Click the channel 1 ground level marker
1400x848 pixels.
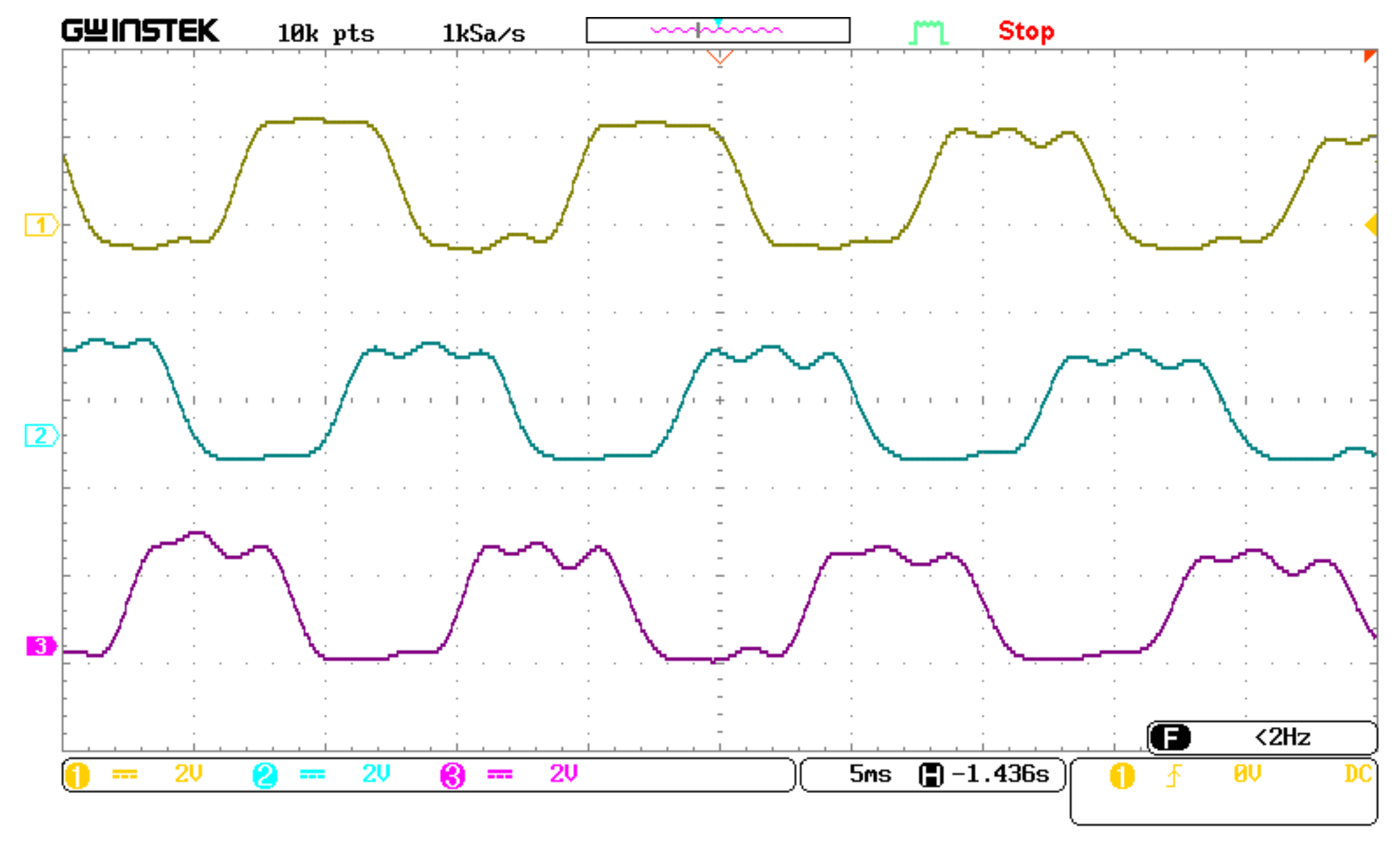(x=41, y=225)
